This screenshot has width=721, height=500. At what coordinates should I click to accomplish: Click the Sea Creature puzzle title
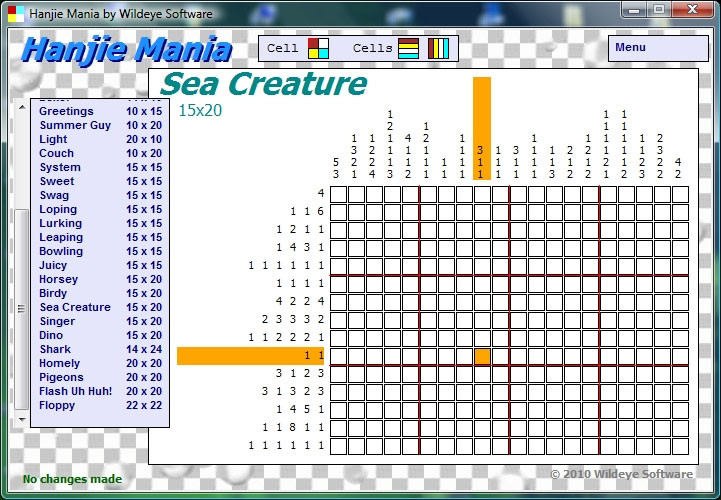tap(263, 84)
